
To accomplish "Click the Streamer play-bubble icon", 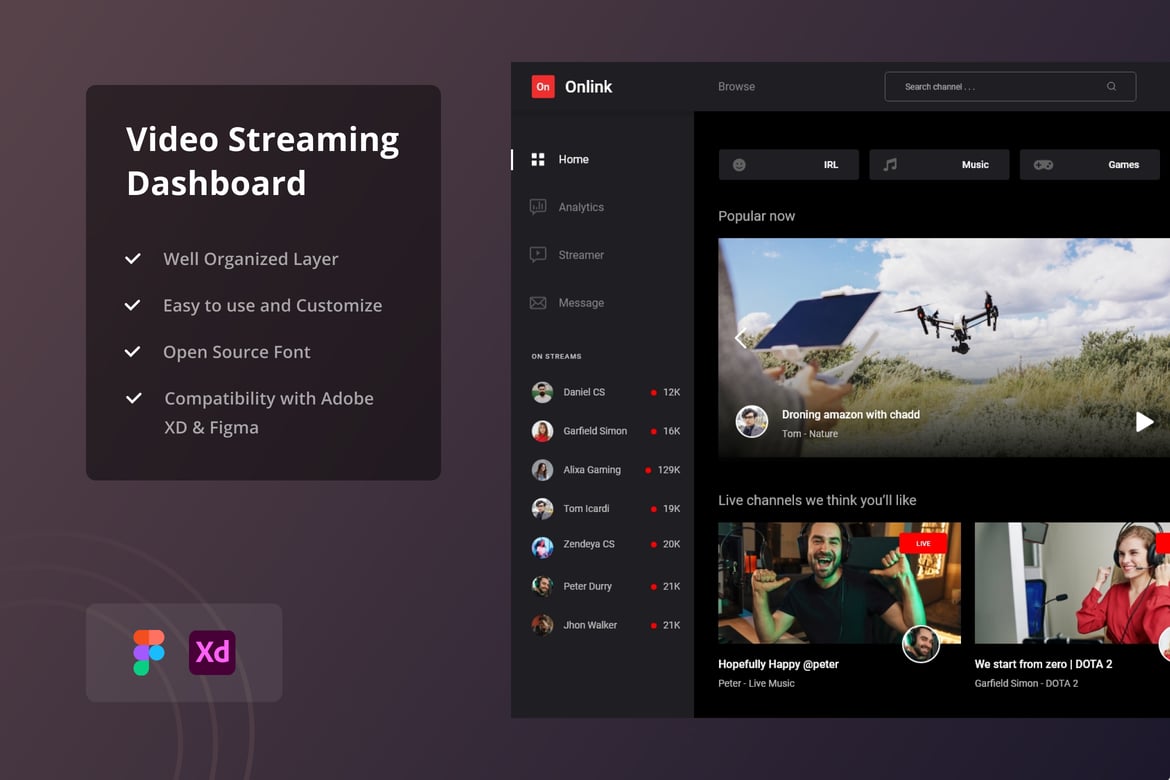I will [537, 255].
